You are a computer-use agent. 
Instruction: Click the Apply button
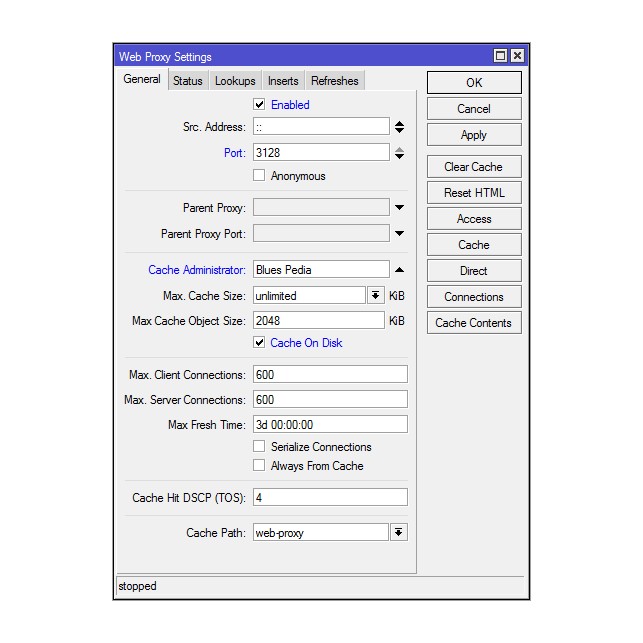(x=474, y=135)
